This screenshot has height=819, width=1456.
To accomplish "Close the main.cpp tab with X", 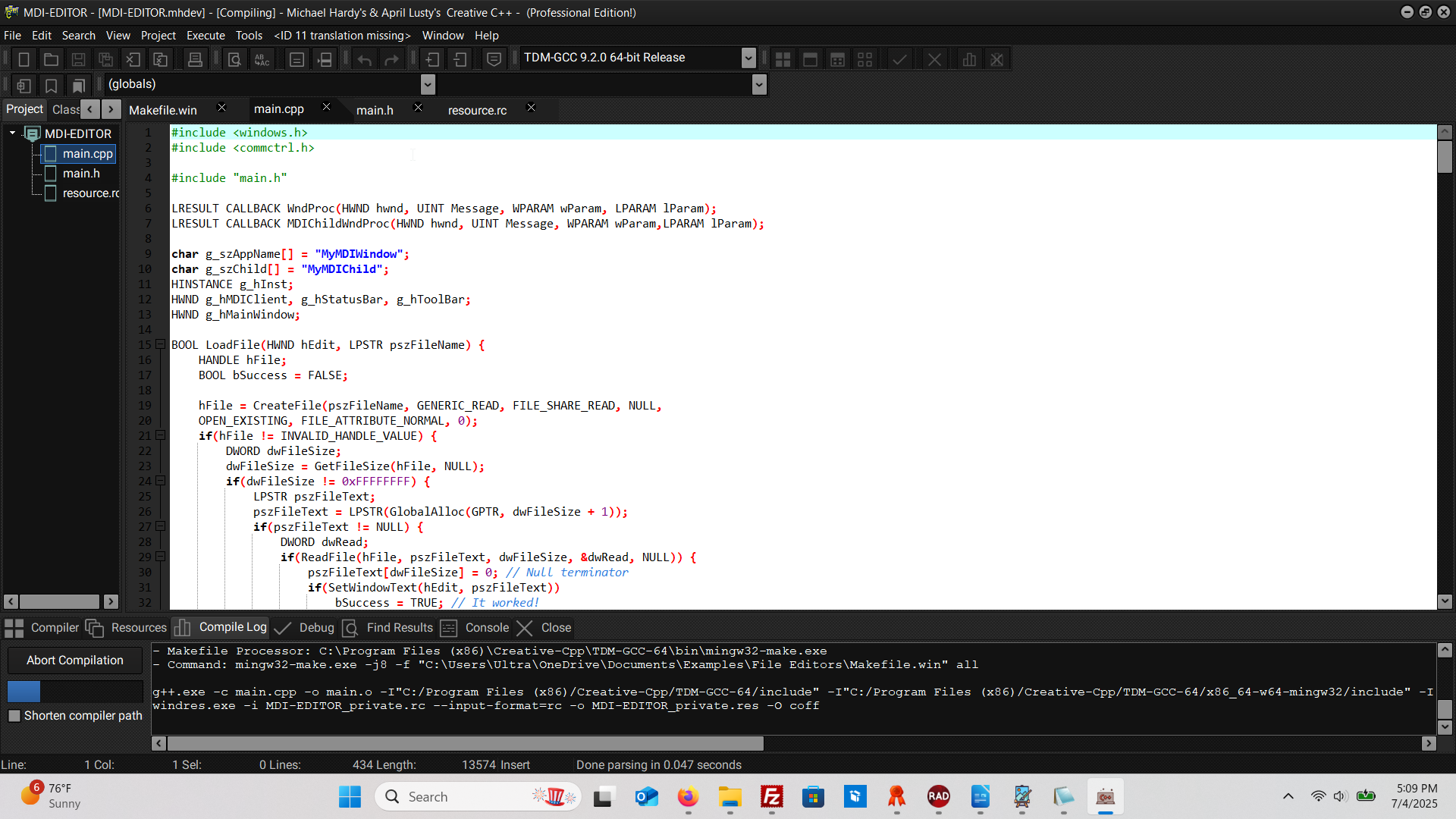I will 326,108.
